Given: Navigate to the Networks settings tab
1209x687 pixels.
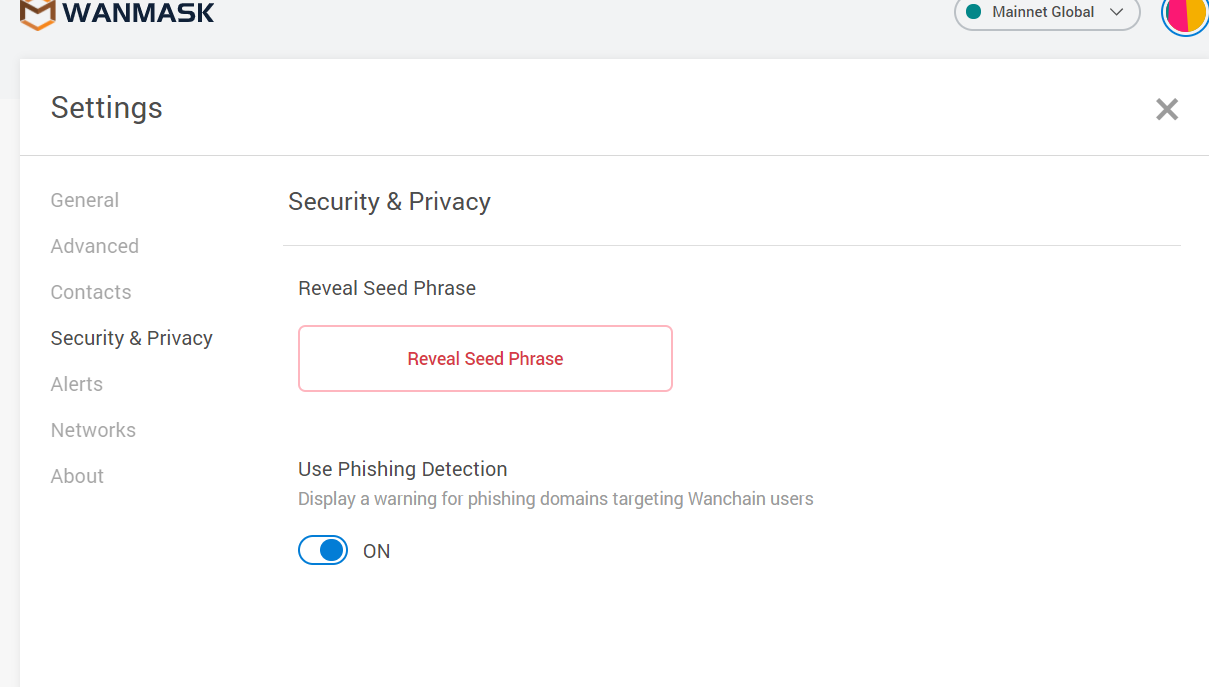Looking at the screenshot, I should (x=93, y=430).
